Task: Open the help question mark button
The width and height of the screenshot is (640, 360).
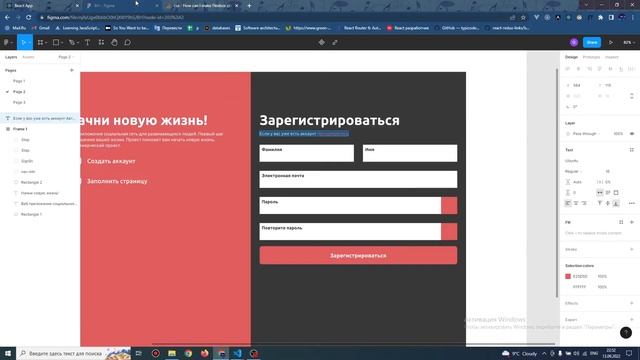Action: click(626, 333)
